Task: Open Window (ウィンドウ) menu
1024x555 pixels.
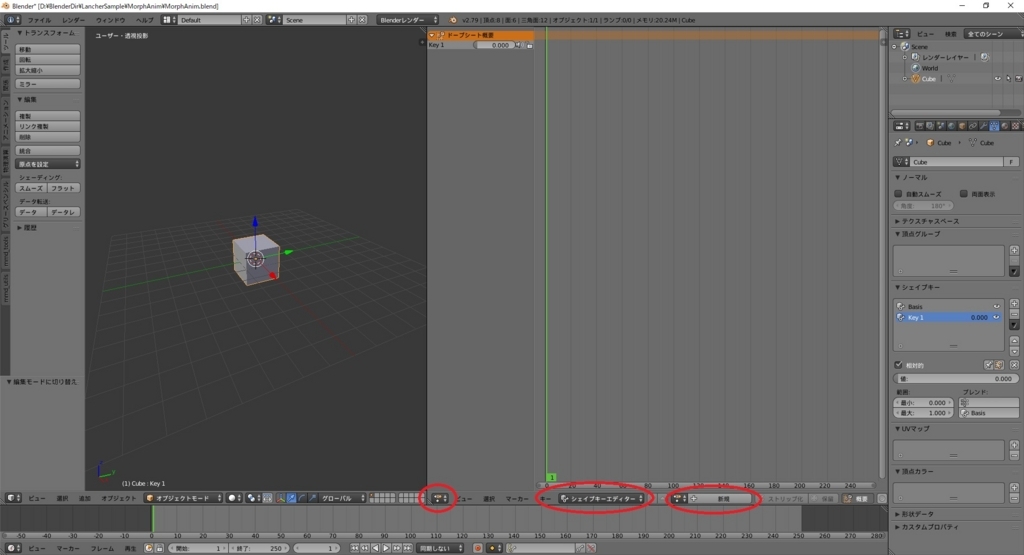Action: [x=110, y=20]
